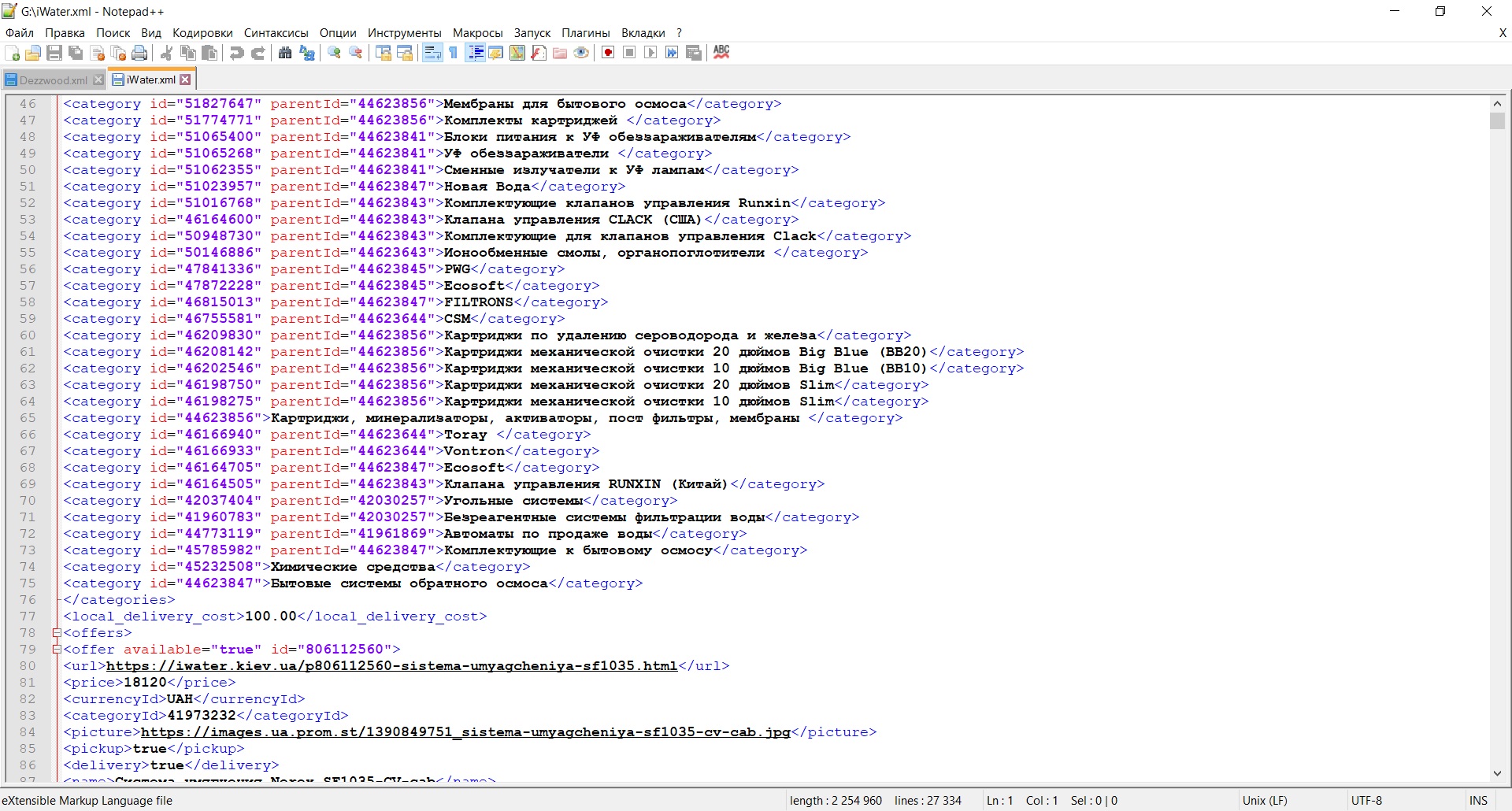Click the Copy toolbar icon
The height and width of the screenshot is (811, 1512).
(188, 53)
